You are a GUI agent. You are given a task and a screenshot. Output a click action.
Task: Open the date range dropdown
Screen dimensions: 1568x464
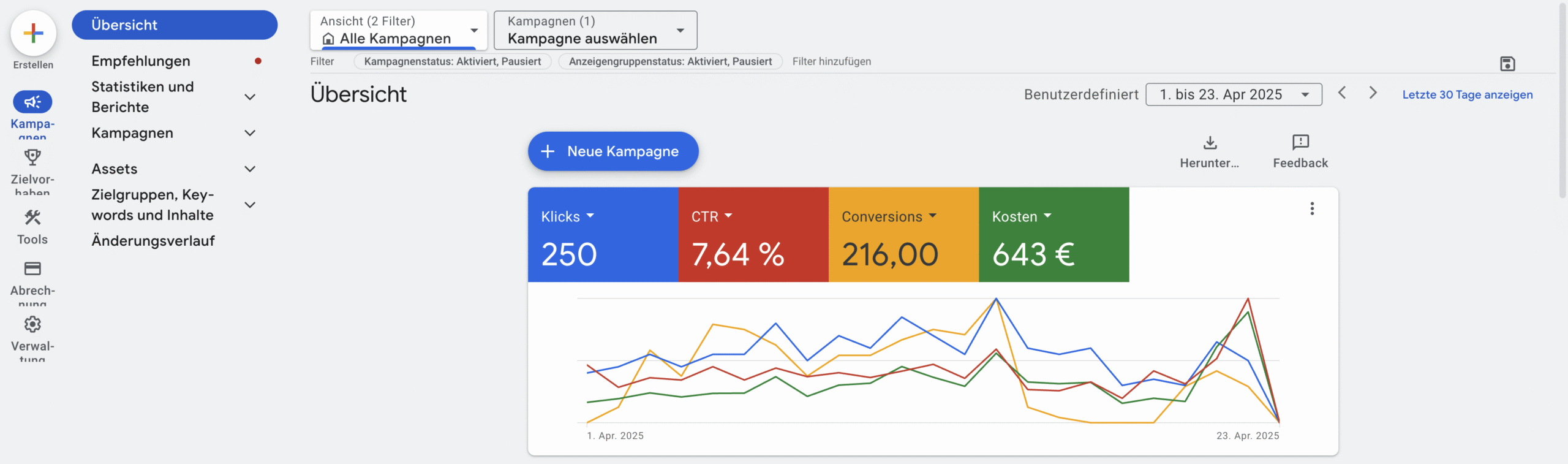click(1233, 94)
